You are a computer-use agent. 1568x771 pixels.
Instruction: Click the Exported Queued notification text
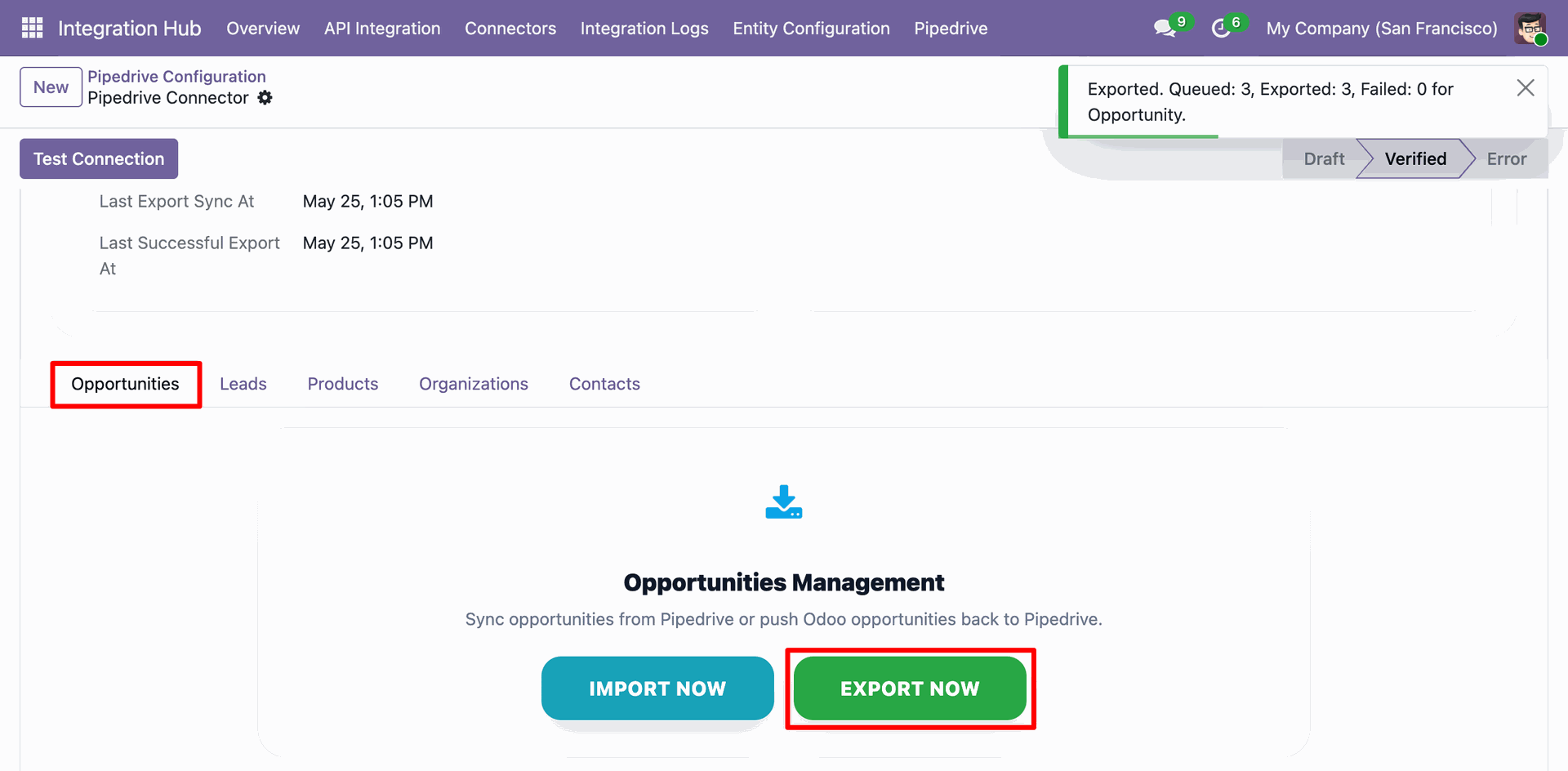[1270, 102]
